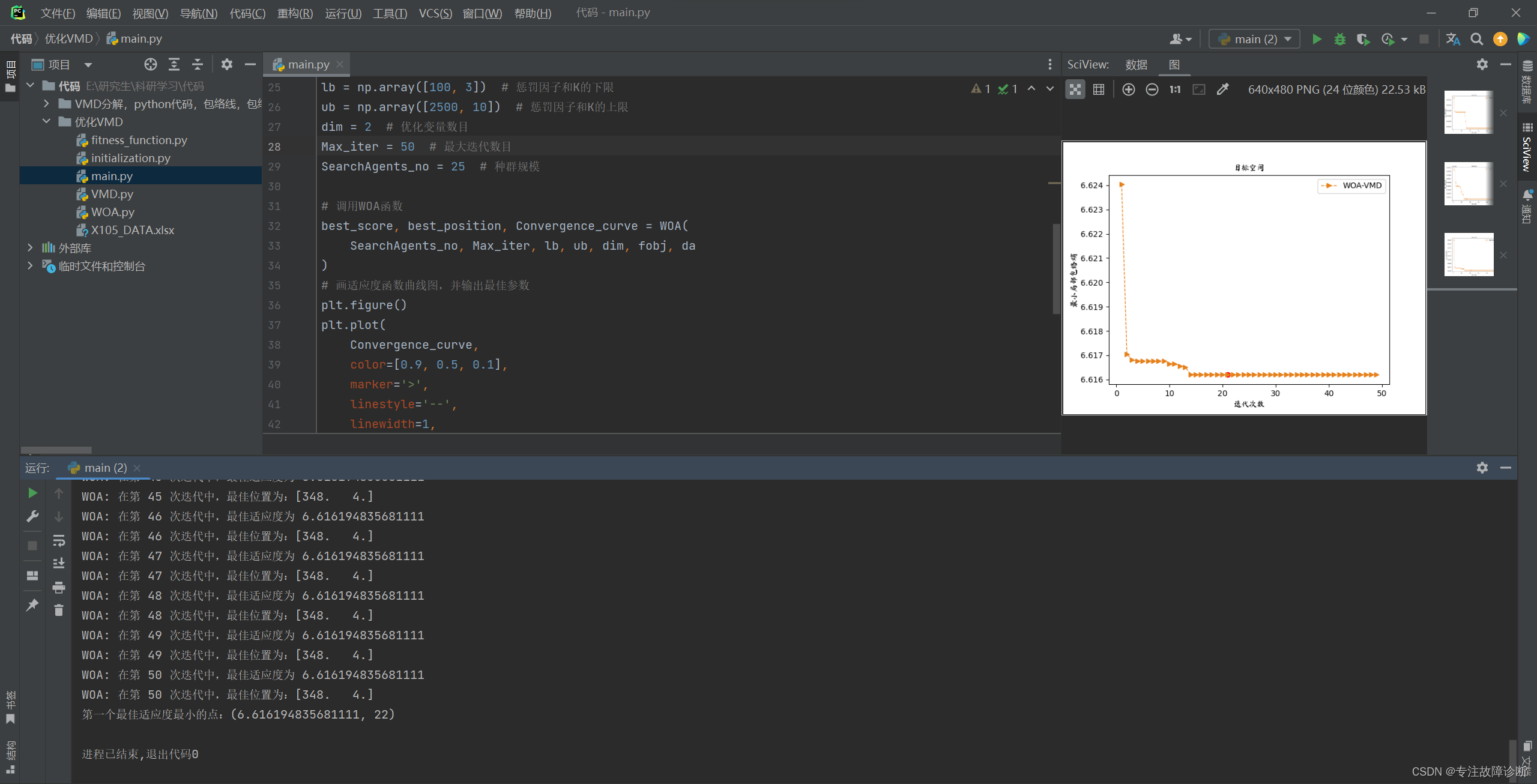This screenshot has height=784, width=1537.
Task: Open run configuration wrench icon
Action: (32, 516)
